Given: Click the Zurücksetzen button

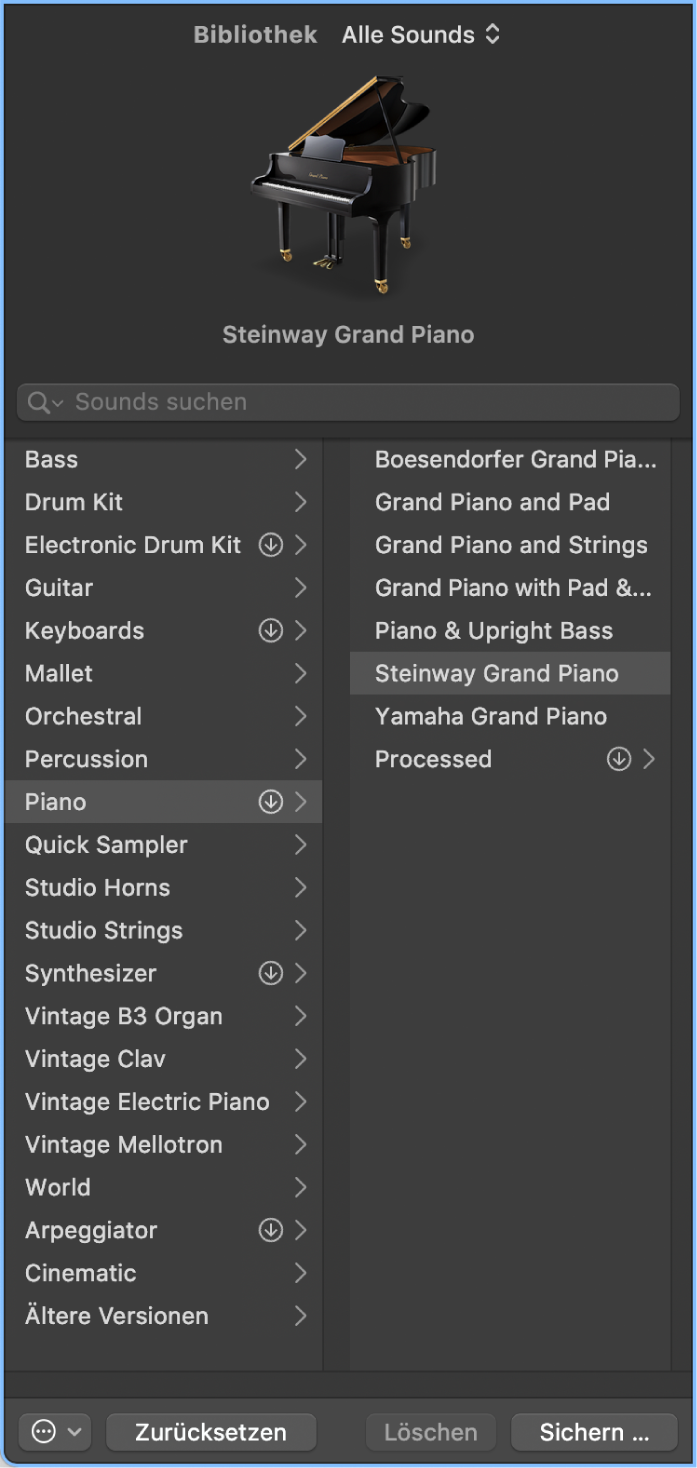Looking at the screenshot, I should 211,1432.
